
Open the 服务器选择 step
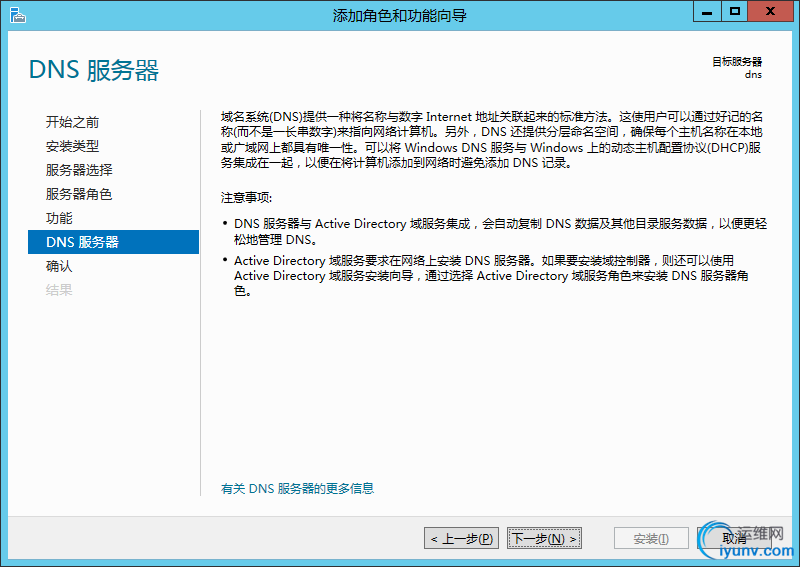(79, 170)
